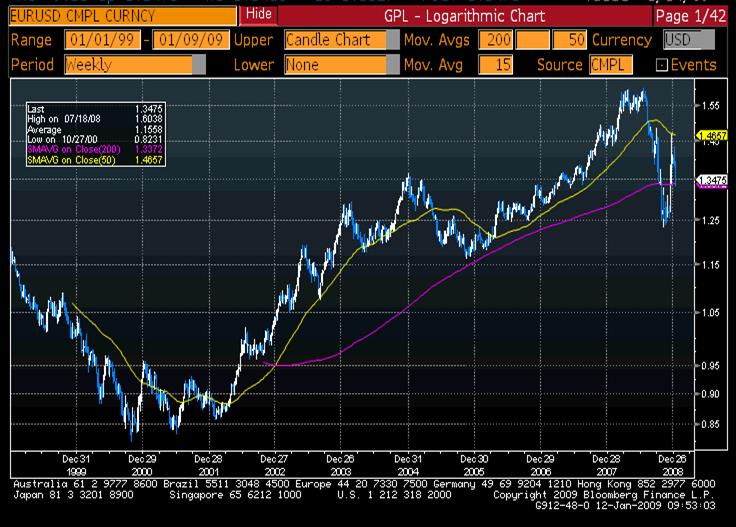
Task: Open the Lower None dropdown
Action: click(336, 65)
